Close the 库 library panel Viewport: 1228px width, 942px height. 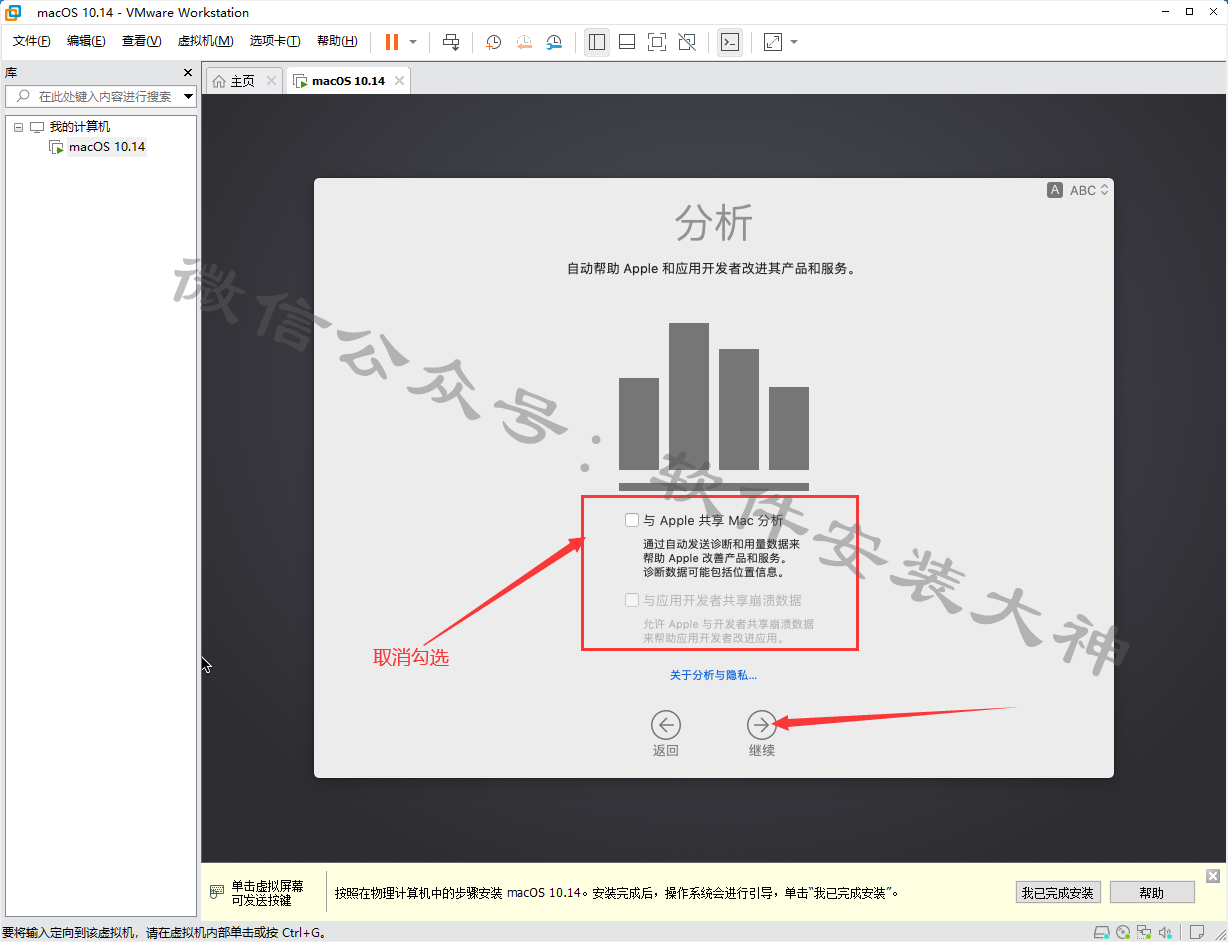tap(188, 73)
